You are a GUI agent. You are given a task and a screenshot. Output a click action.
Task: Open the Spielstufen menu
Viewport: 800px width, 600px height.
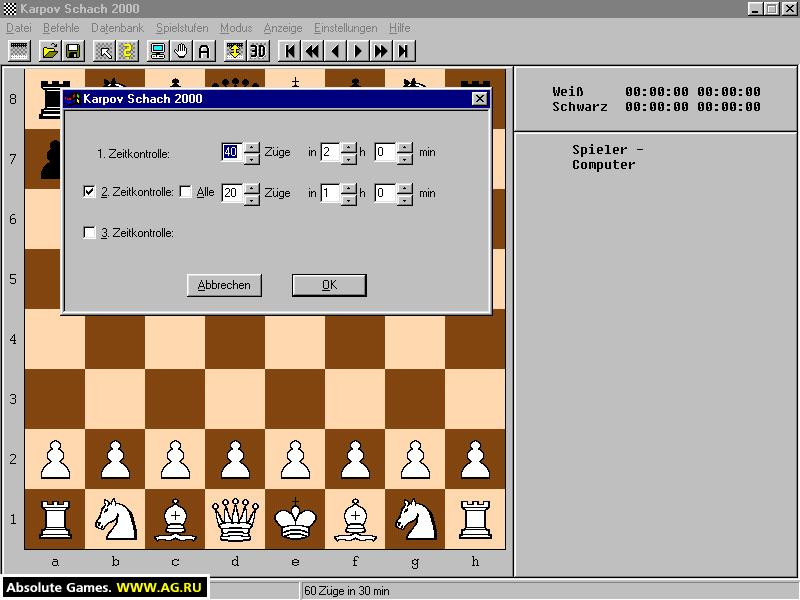click(182, 28)
